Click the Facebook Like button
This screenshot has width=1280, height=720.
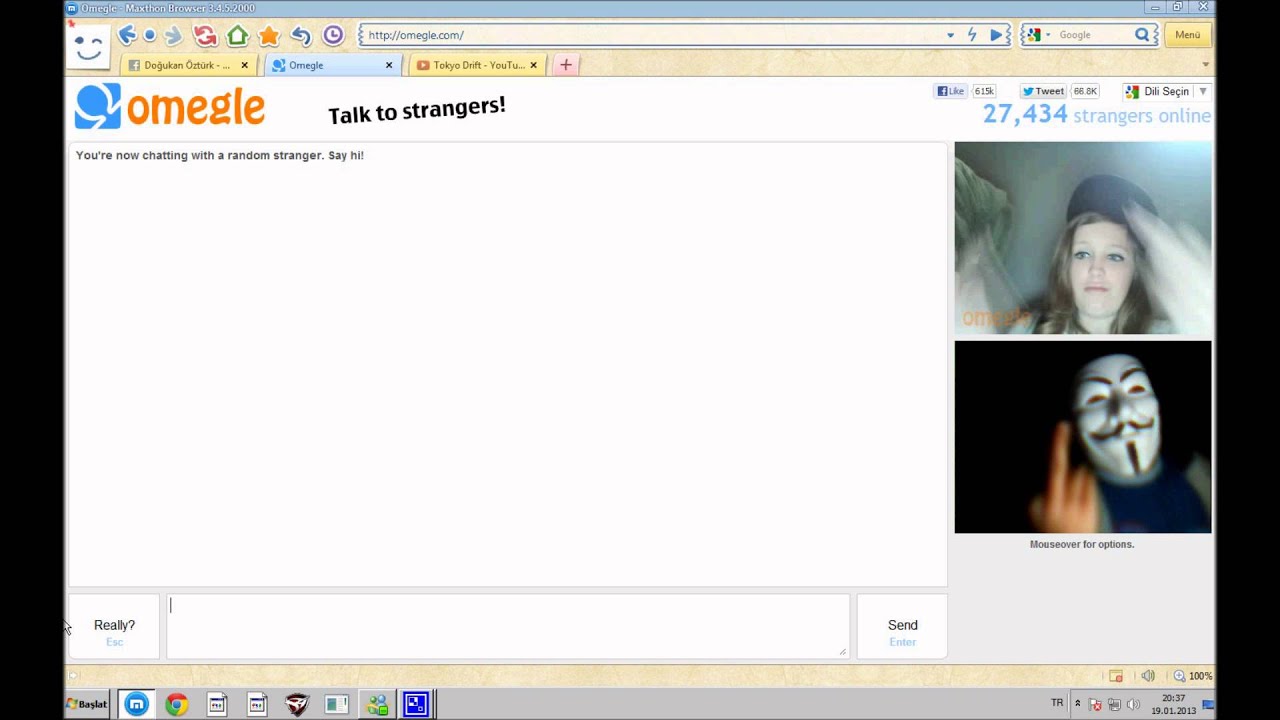pyautogui.click(x=950, y=91)
